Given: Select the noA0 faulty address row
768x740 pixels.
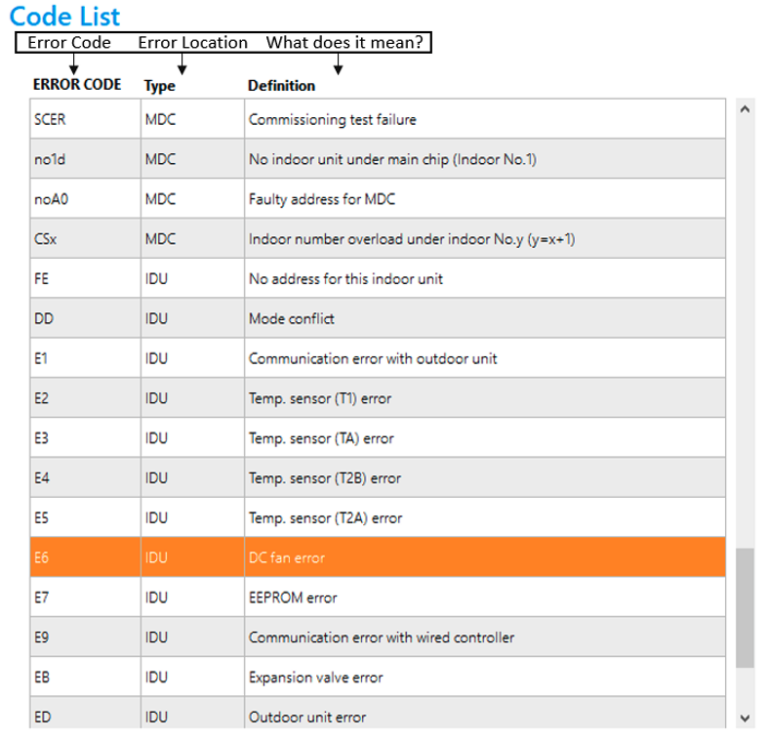Looking at the screenshot, I should pyautogui.click(x=378, y=199).
